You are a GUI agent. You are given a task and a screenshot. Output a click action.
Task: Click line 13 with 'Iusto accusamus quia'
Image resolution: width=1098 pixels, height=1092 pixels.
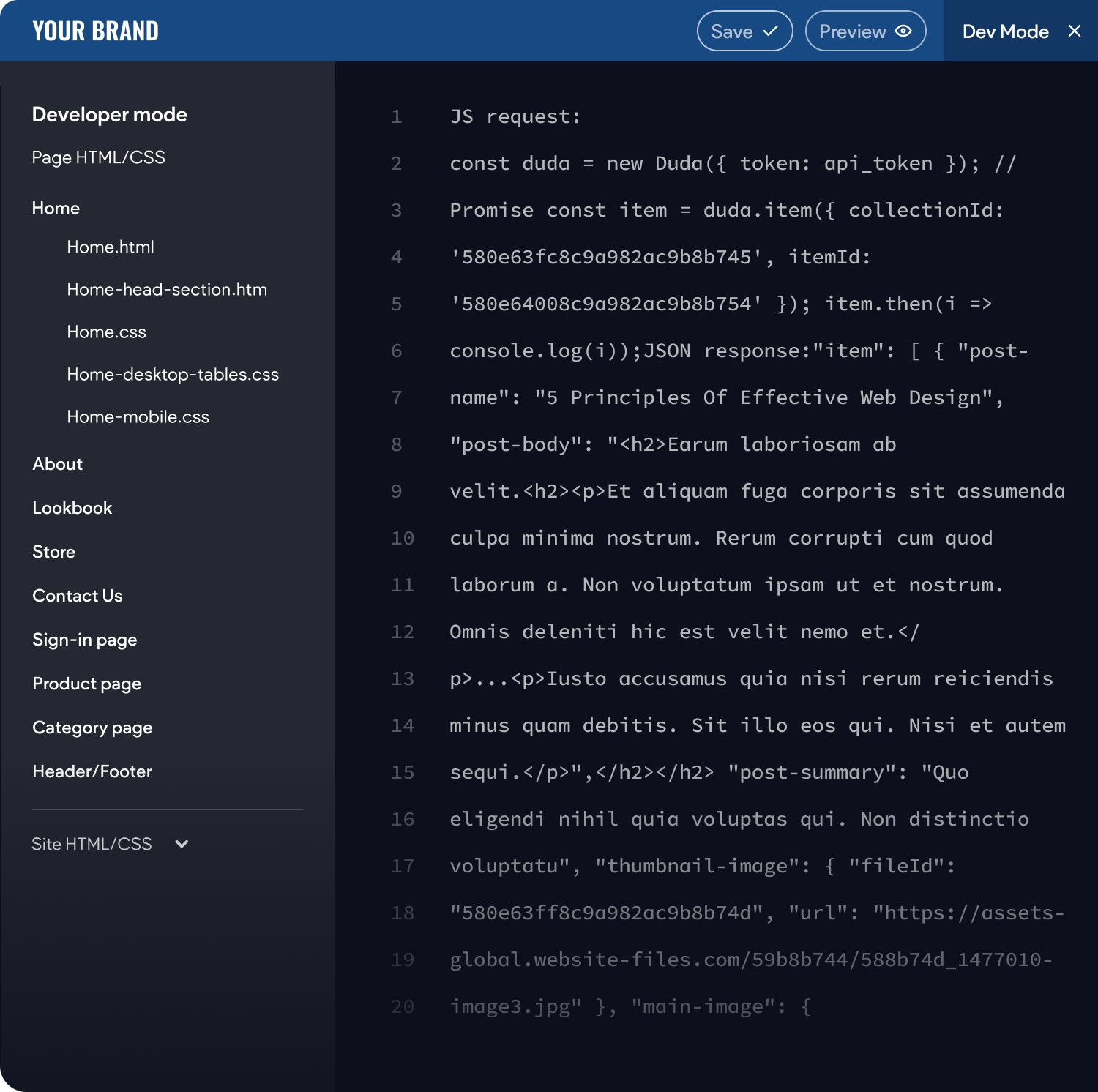[x=752, y=678]
